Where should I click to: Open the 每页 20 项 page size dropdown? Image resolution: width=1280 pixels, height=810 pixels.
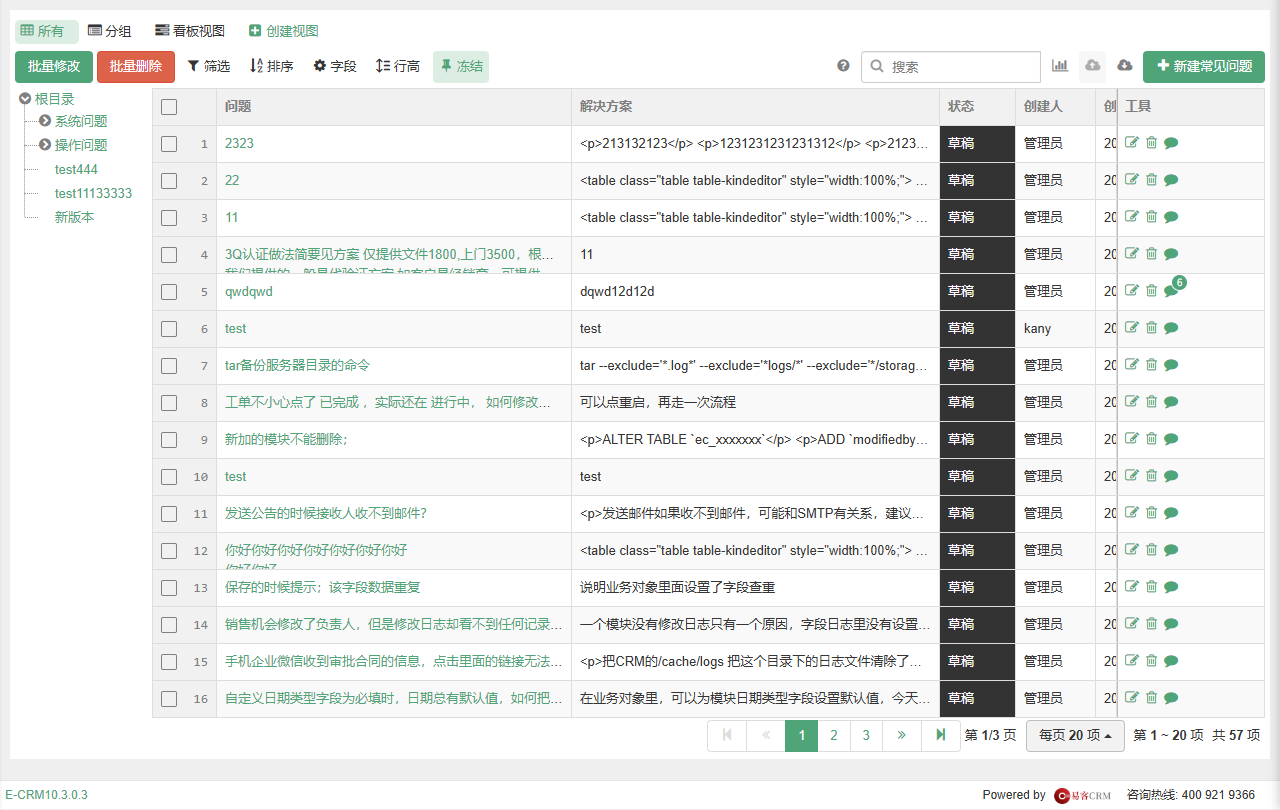point(1076,735)
